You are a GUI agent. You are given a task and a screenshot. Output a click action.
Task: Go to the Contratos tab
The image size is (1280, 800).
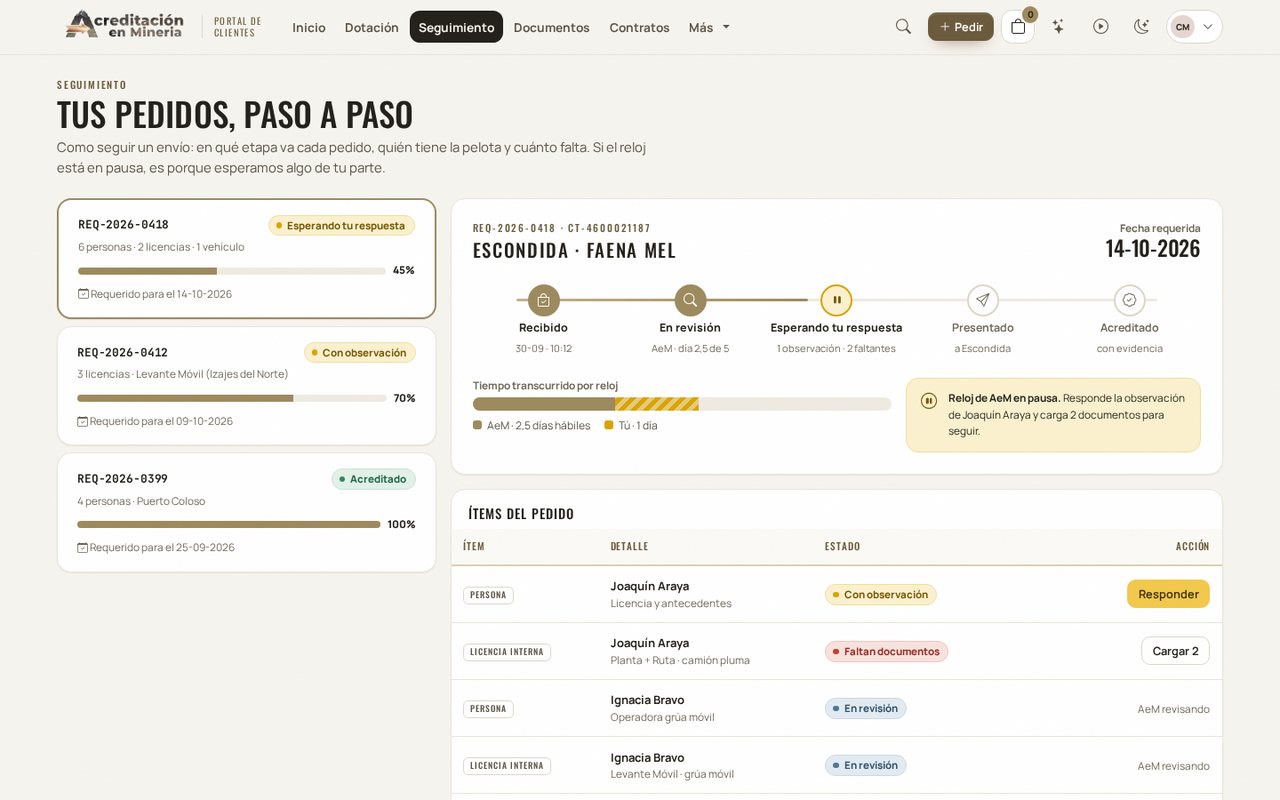pyautogui.click(x=639, y=27)
